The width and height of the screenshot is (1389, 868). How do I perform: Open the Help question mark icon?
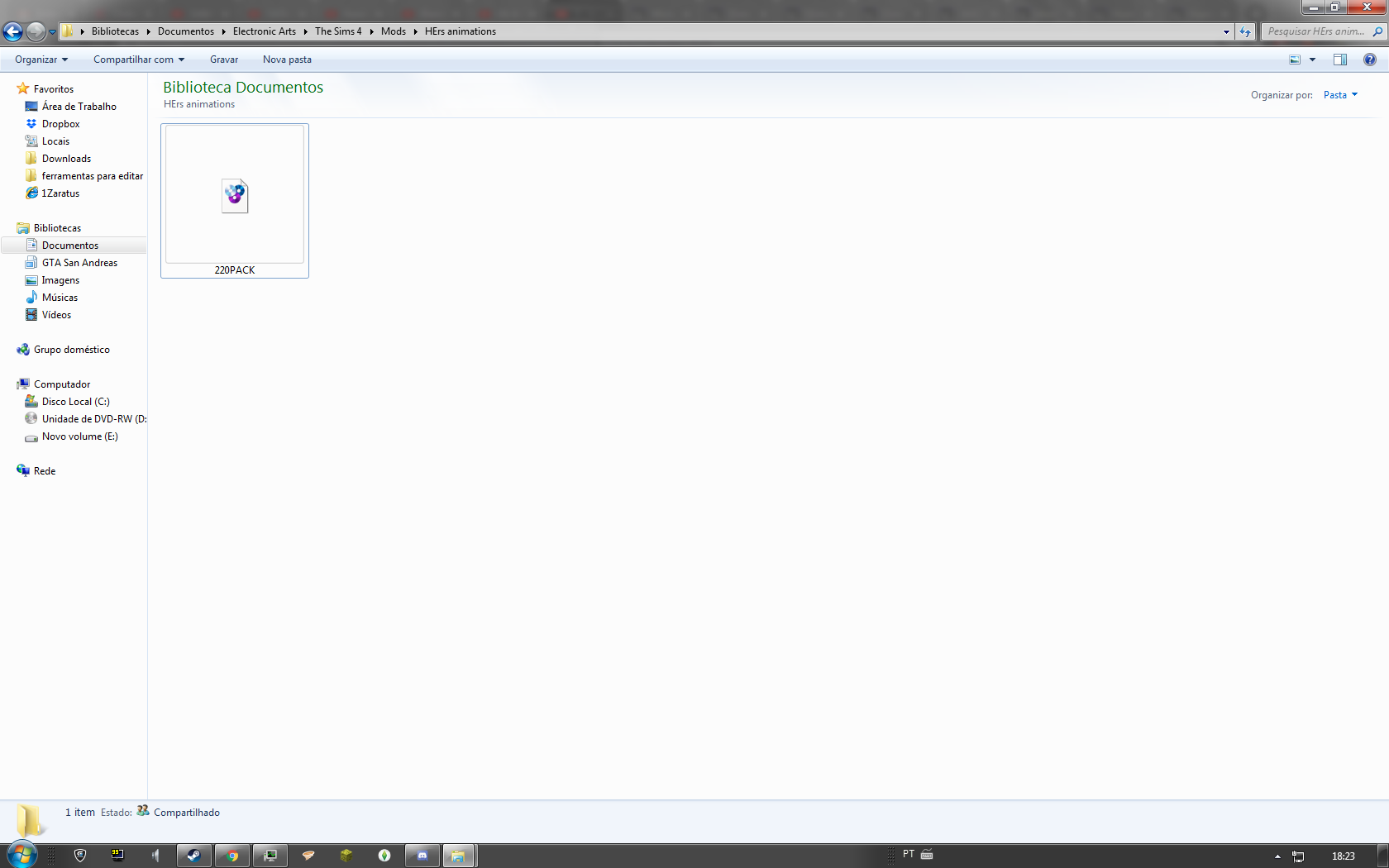[x=1369, y=60]
